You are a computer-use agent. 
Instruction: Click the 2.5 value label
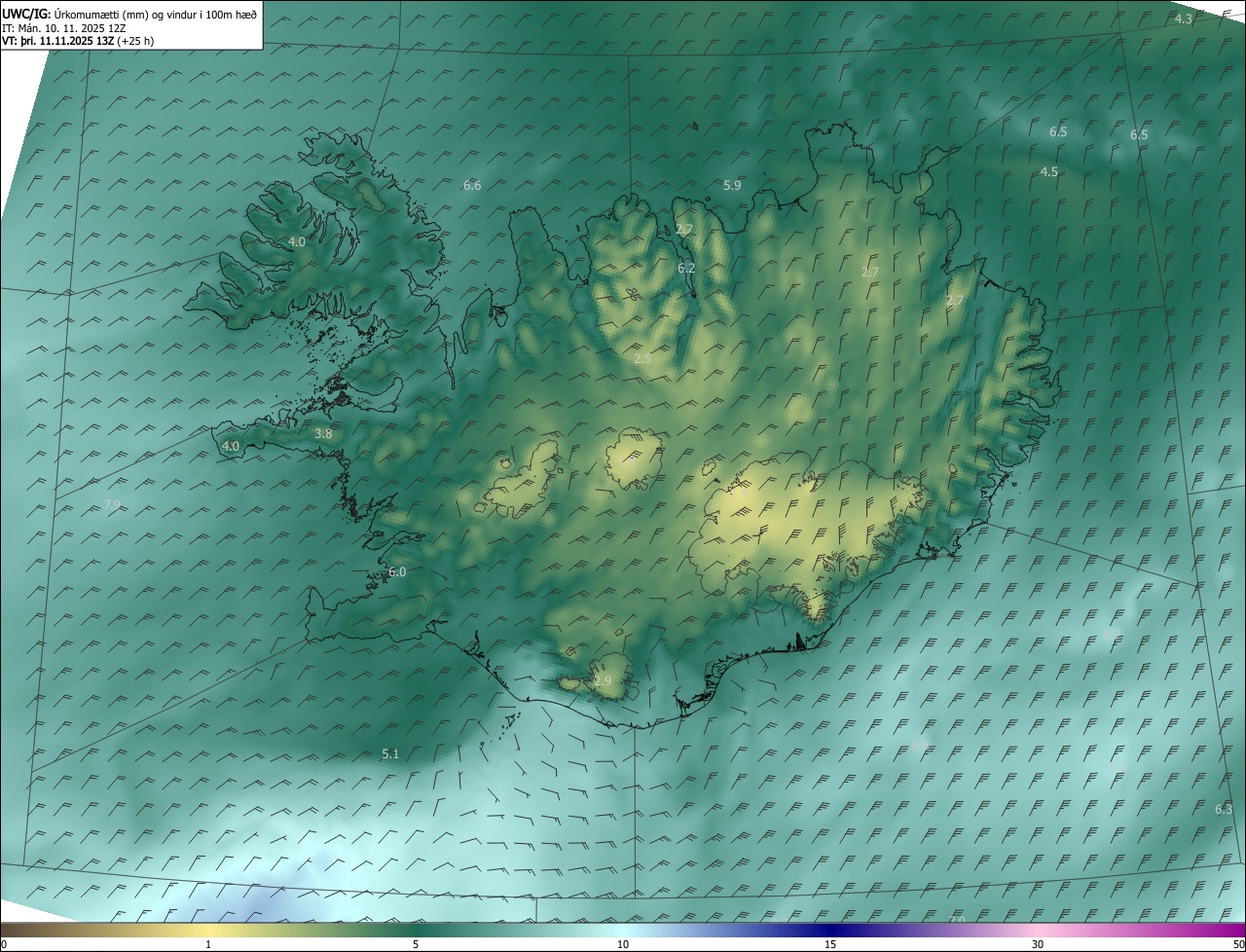click(x=642, y=359)
